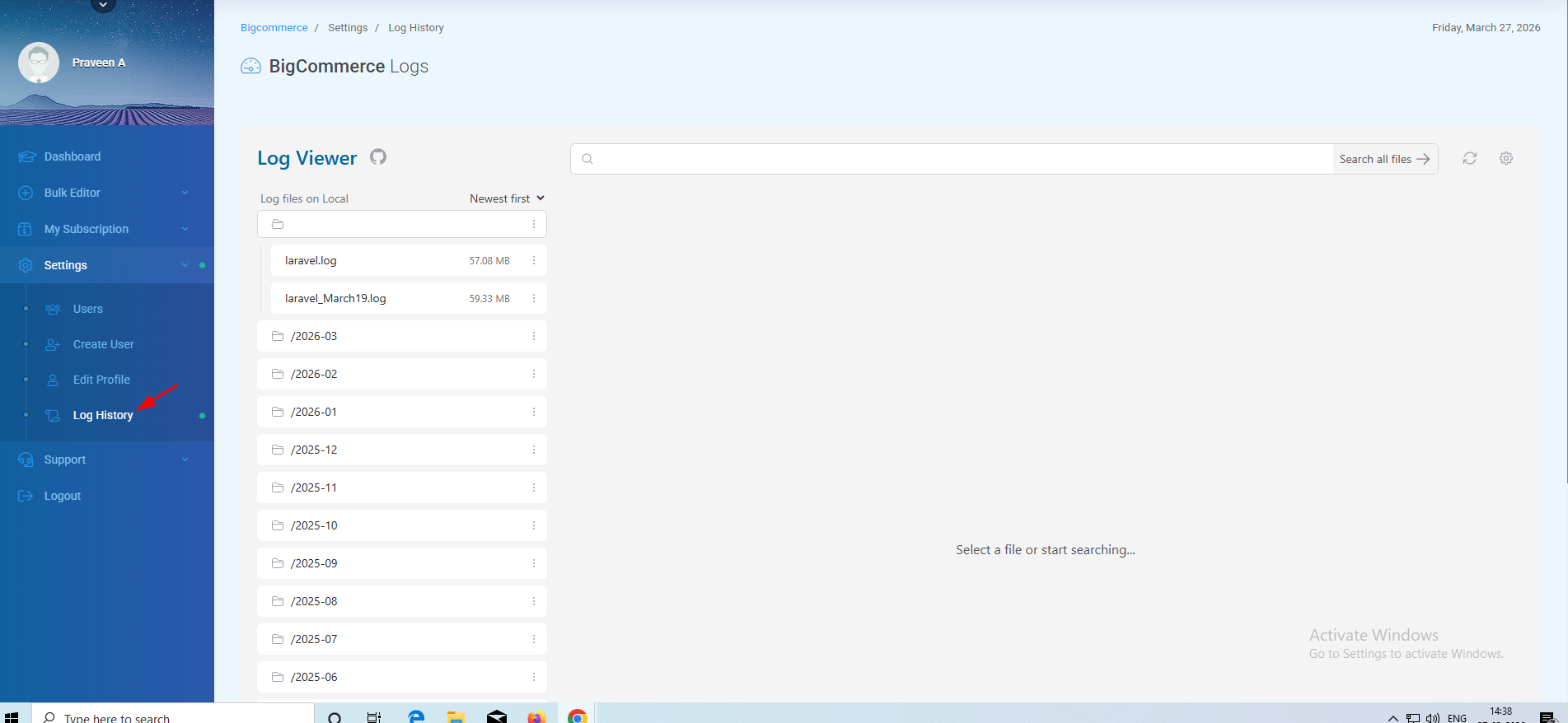This screenshot has width=1568, height=723.
Task: Collapse the Settings submenu chevron
Action: pos(185,265)
